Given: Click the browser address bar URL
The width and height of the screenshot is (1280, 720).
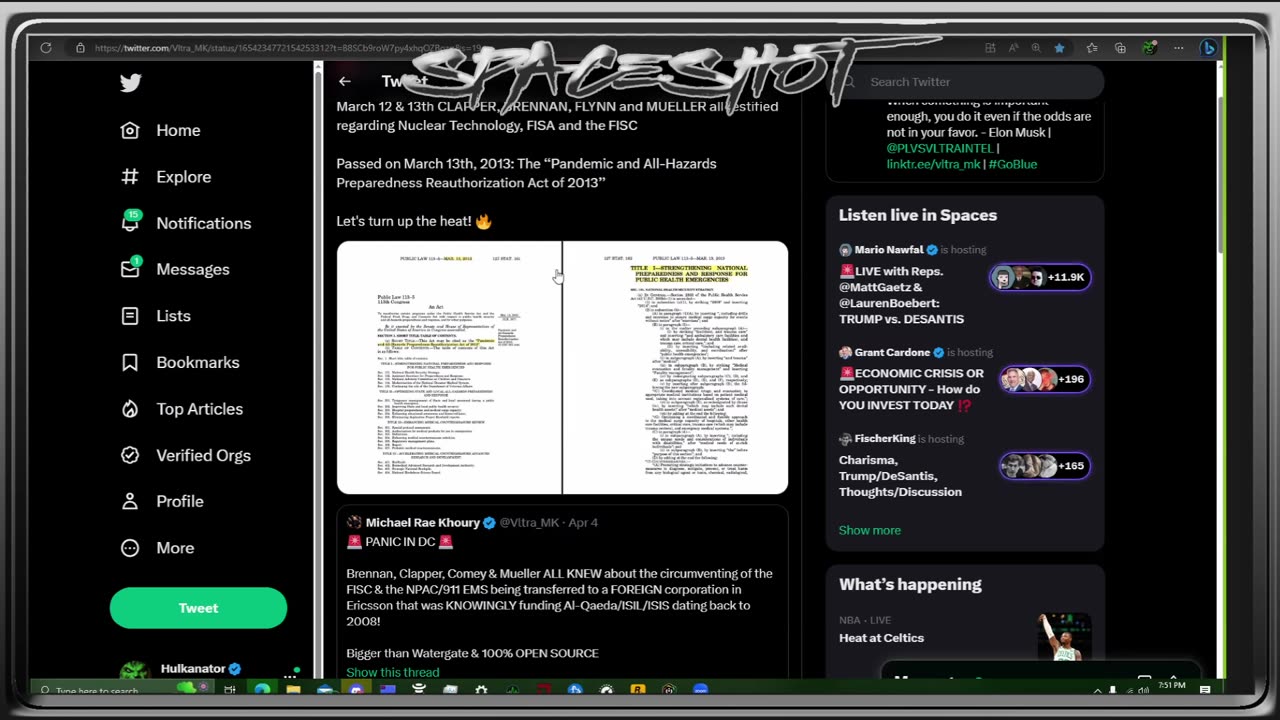Looking at the screenshot, I should [x=288, y=48].
